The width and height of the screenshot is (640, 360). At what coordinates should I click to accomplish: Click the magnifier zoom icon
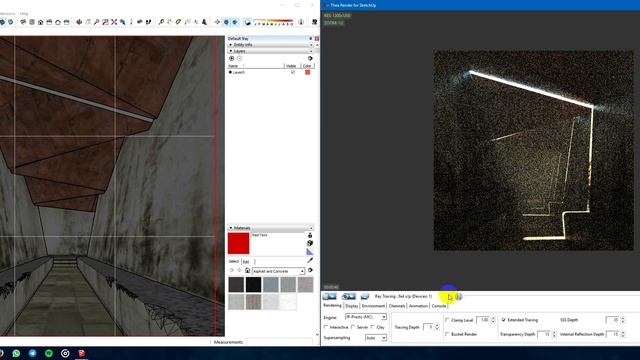coord(96,22)
